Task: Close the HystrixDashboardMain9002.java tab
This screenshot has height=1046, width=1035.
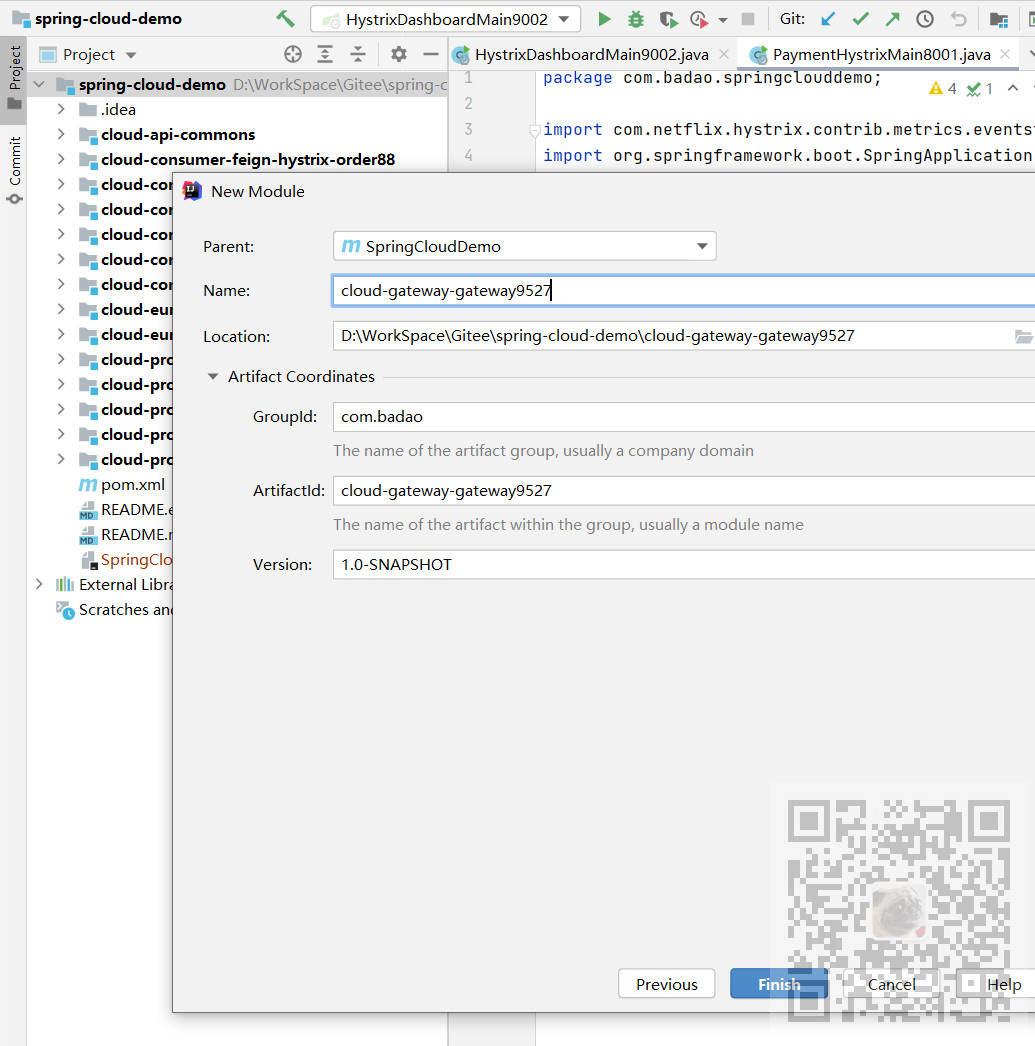Action: coord(724,54)
